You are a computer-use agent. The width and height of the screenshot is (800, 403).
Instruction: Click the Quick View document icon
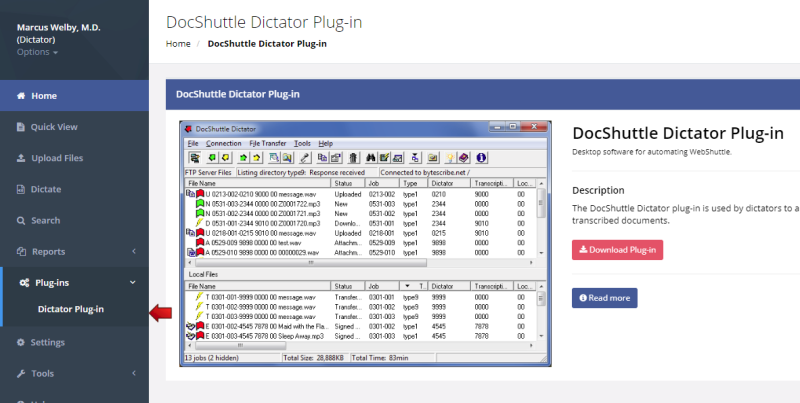(21, 127)
